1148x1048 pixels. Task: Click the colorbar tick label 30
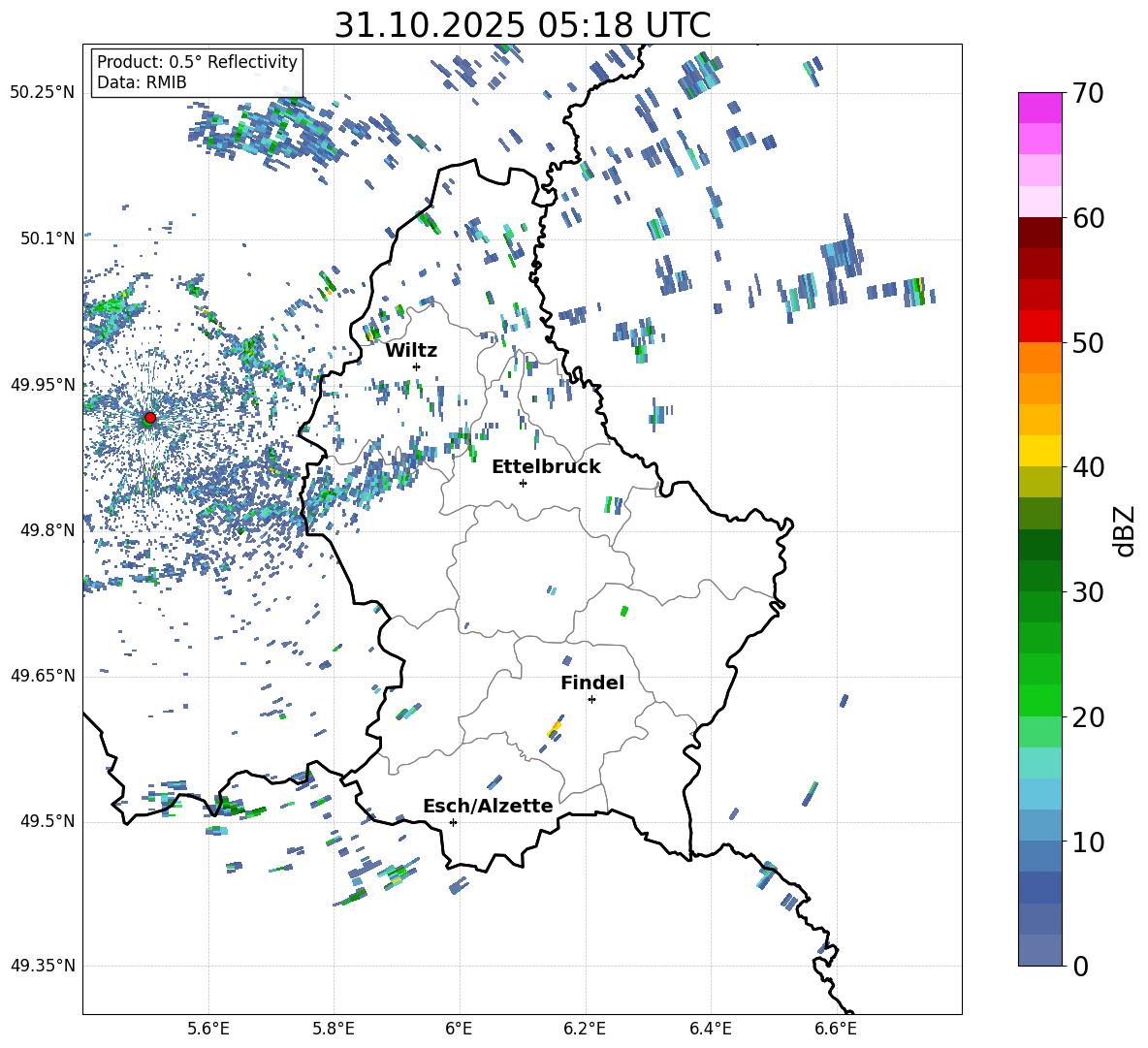tap(1088, 592)
